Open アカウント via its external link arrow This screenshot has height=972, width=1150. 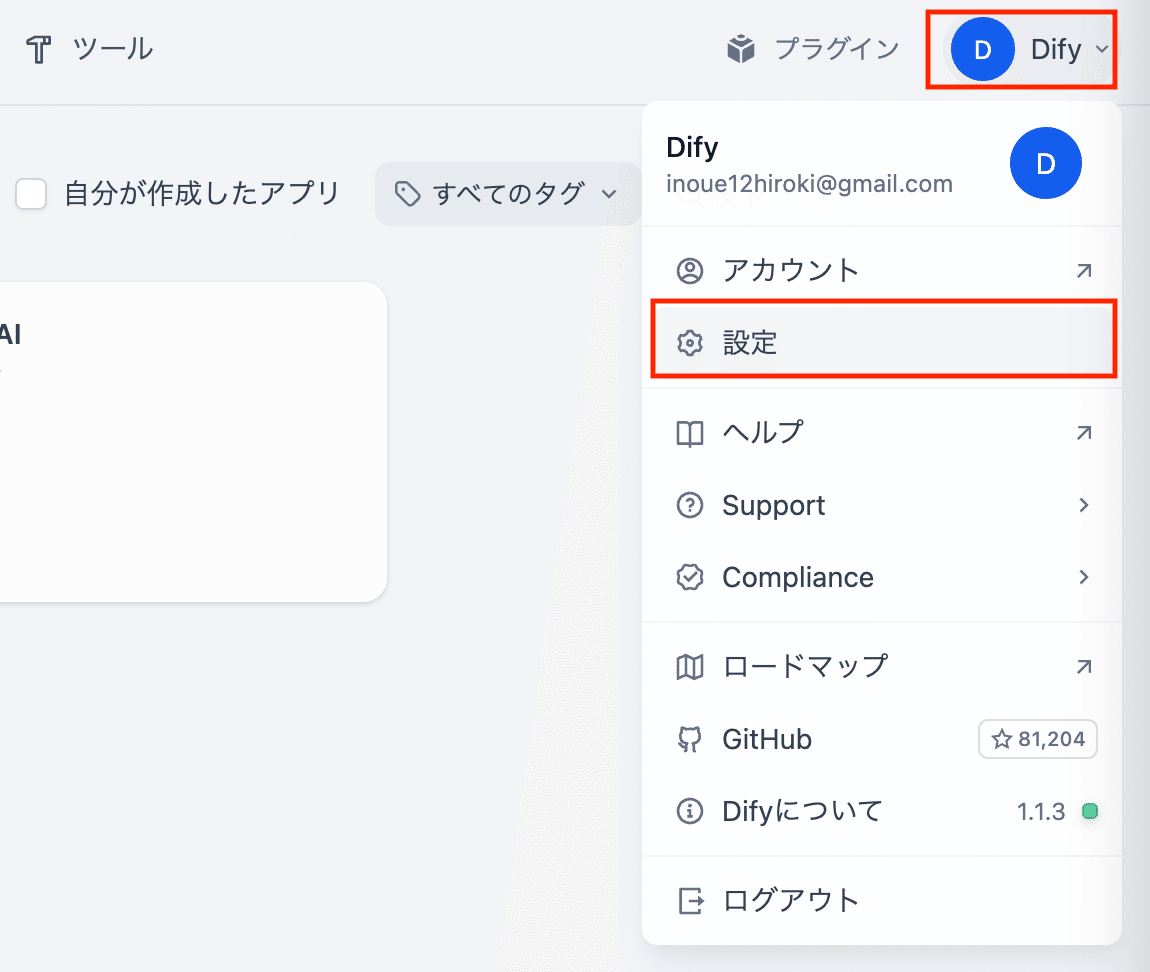pyautogui.click(x=1084, y=269)
